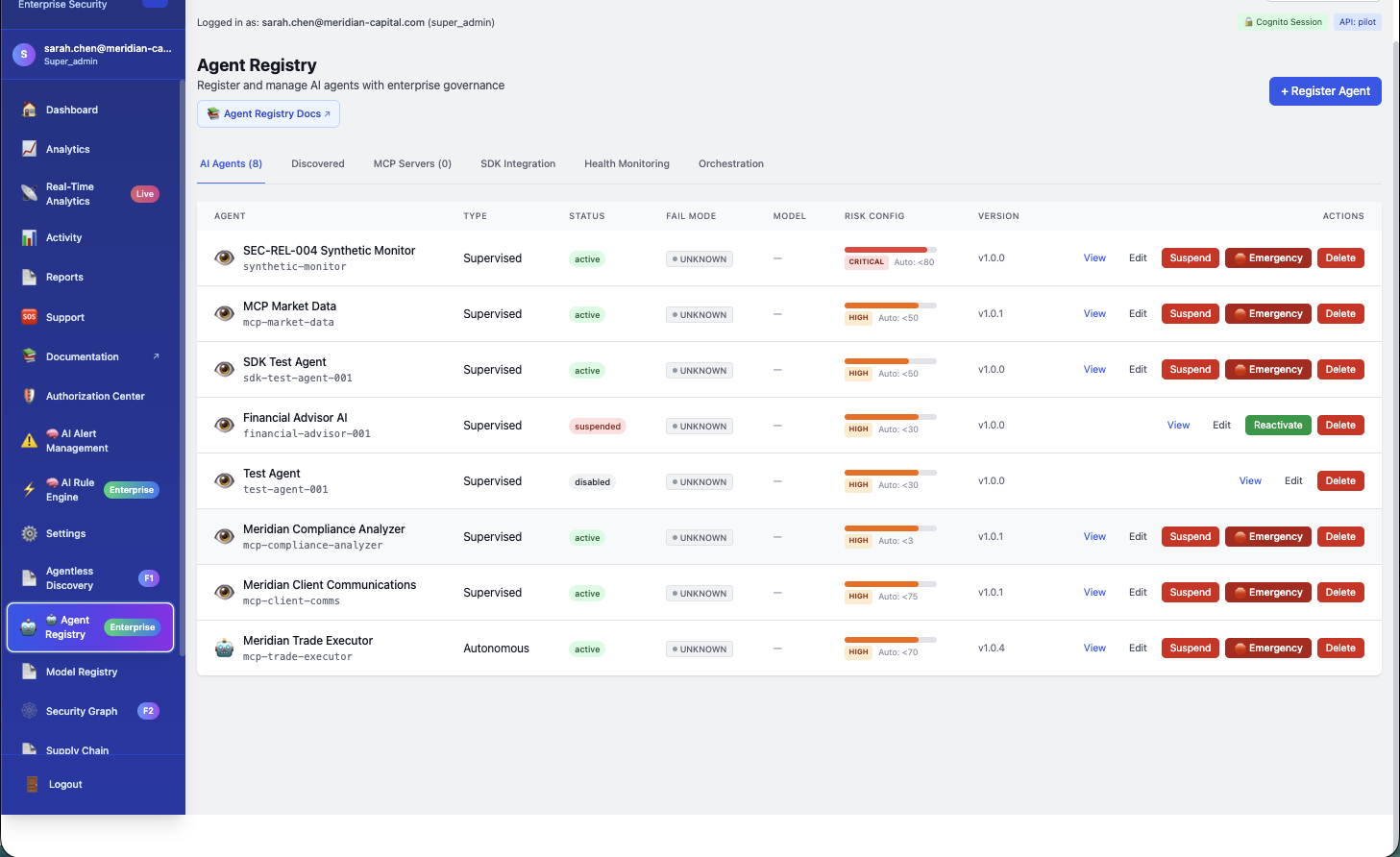Viewport: 1400px width, 857px height.
Task: Click the AI Rule Engine lightning icon
Action: pos(30,490)
